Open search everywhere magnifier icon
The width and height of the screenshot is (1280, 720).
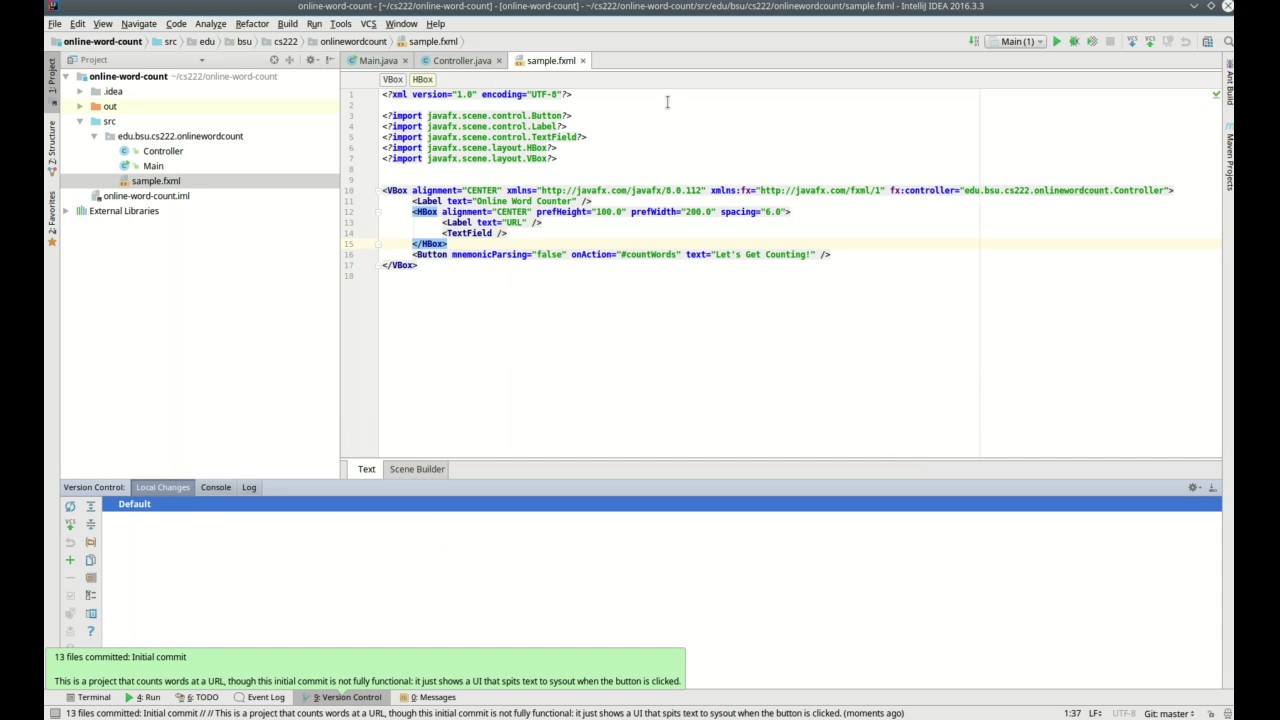pos(1228,42)
